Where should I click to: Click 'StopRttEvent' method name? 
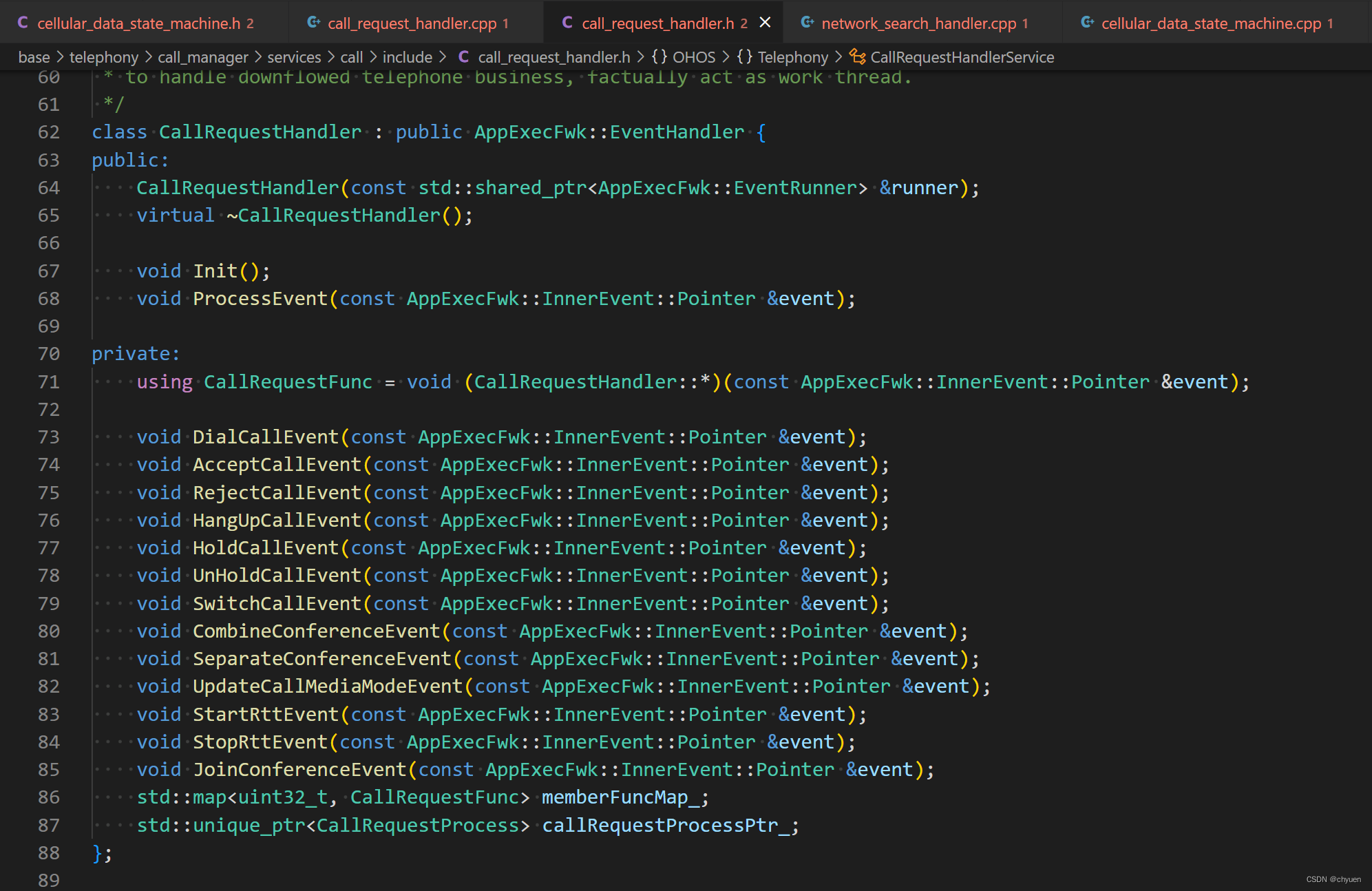(260, 742)
